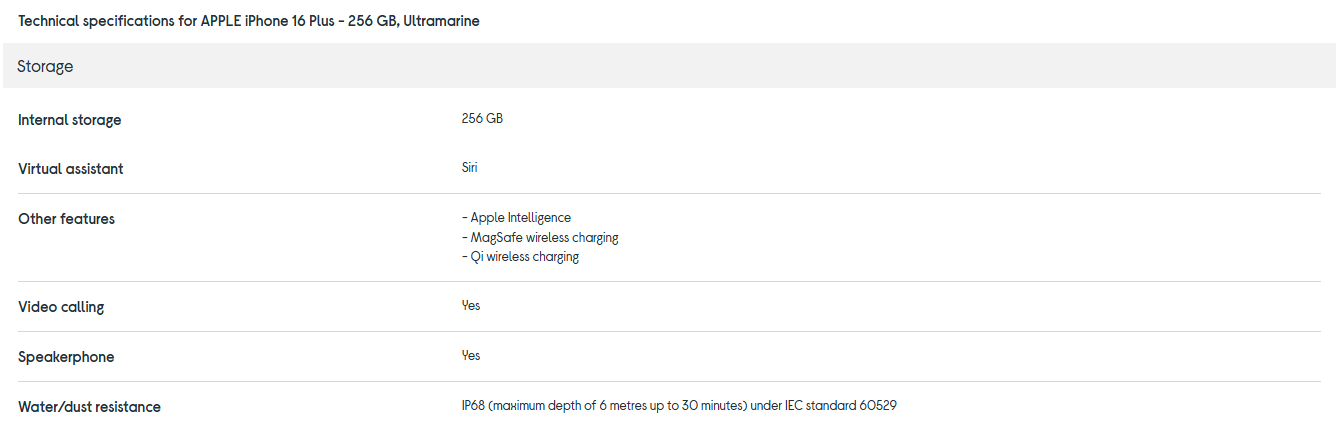Viewport: 1340px width, 421px height.
Task: Click the IP68 rating text
Action: coord(473,405)
